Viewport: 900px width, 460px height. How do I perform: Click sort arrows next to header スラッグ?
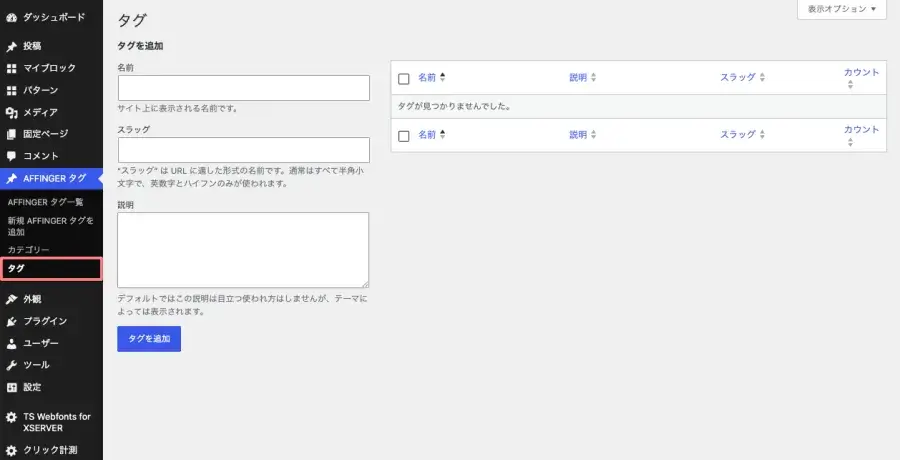coord(762,77)
